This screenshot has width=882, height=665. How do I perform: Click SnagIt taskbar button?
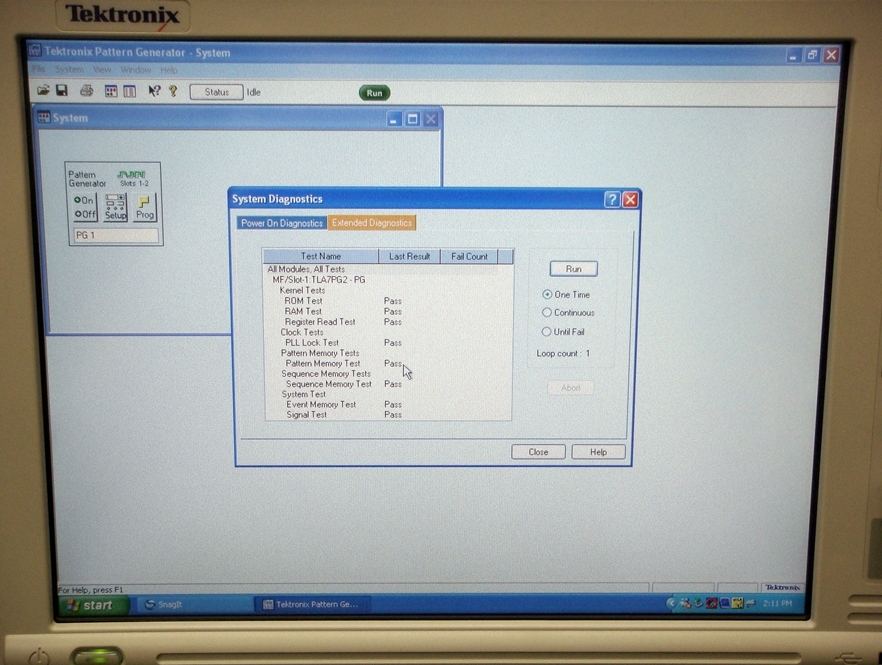(x=193, y=605)
